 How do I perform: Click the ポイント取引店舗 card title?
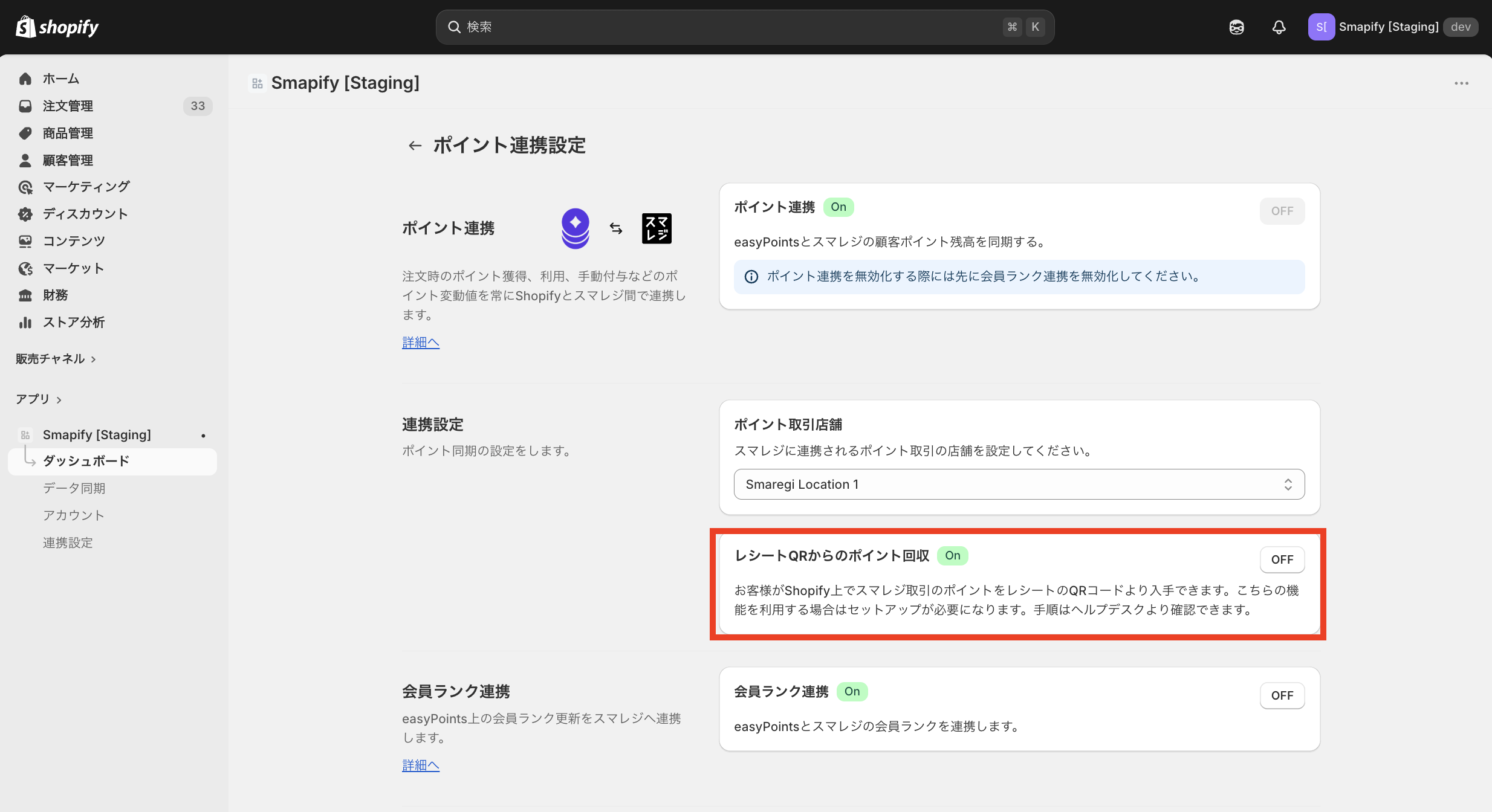(788, 425)
